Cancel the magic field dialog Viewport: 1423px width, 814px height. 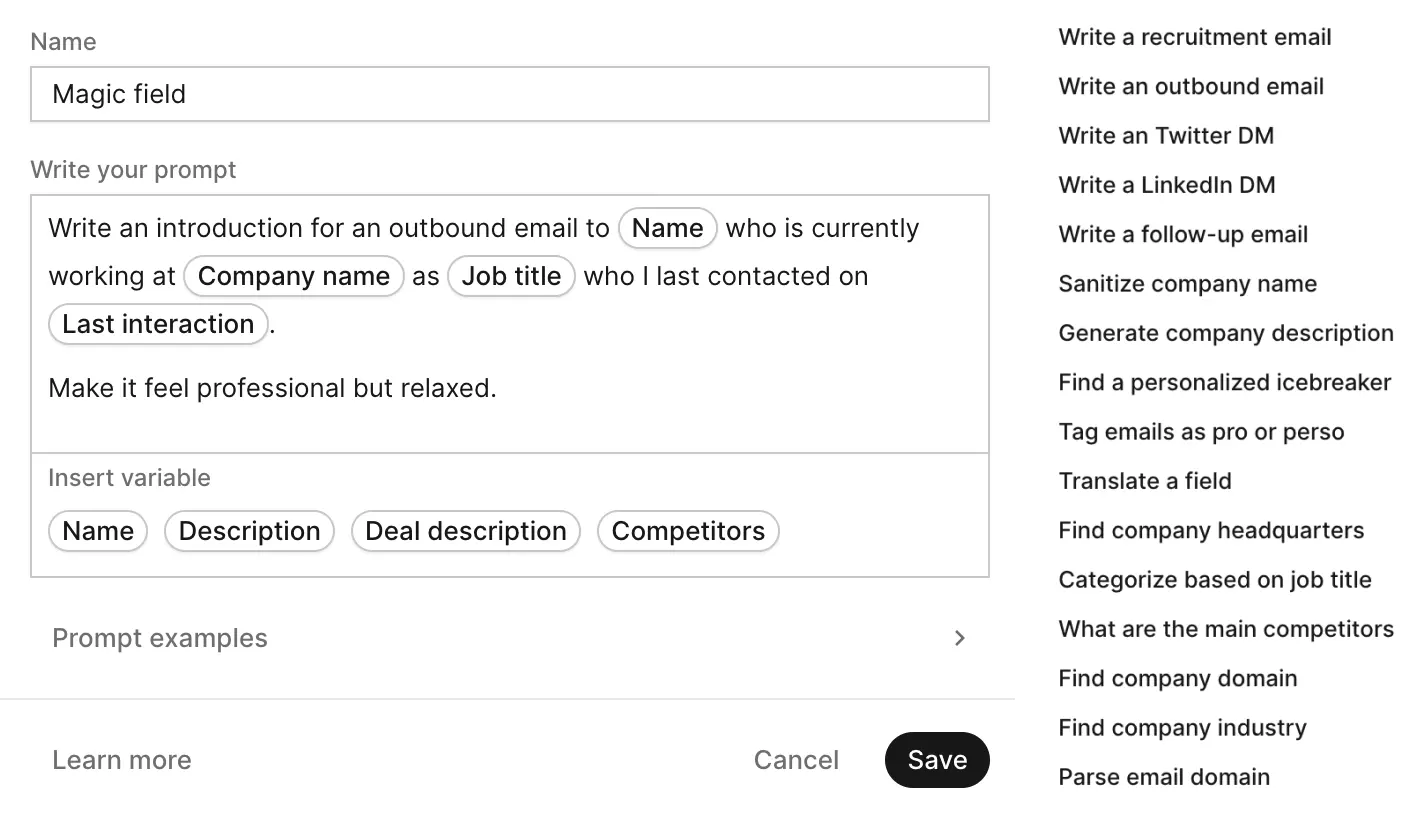(x=796, y=760)
